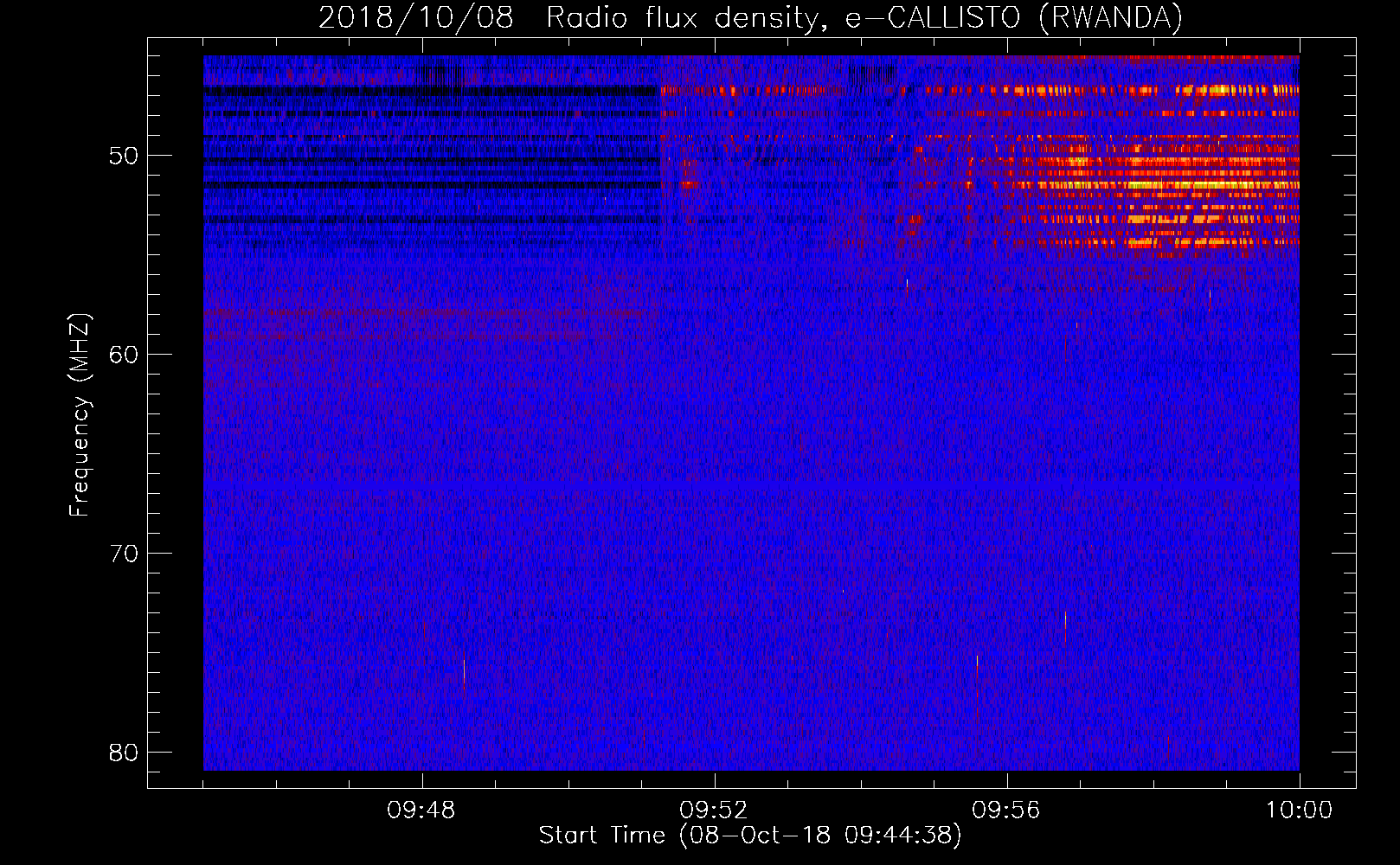Click the x-axis time label "09:52"
1400x865 pixels.
[714, 811]
